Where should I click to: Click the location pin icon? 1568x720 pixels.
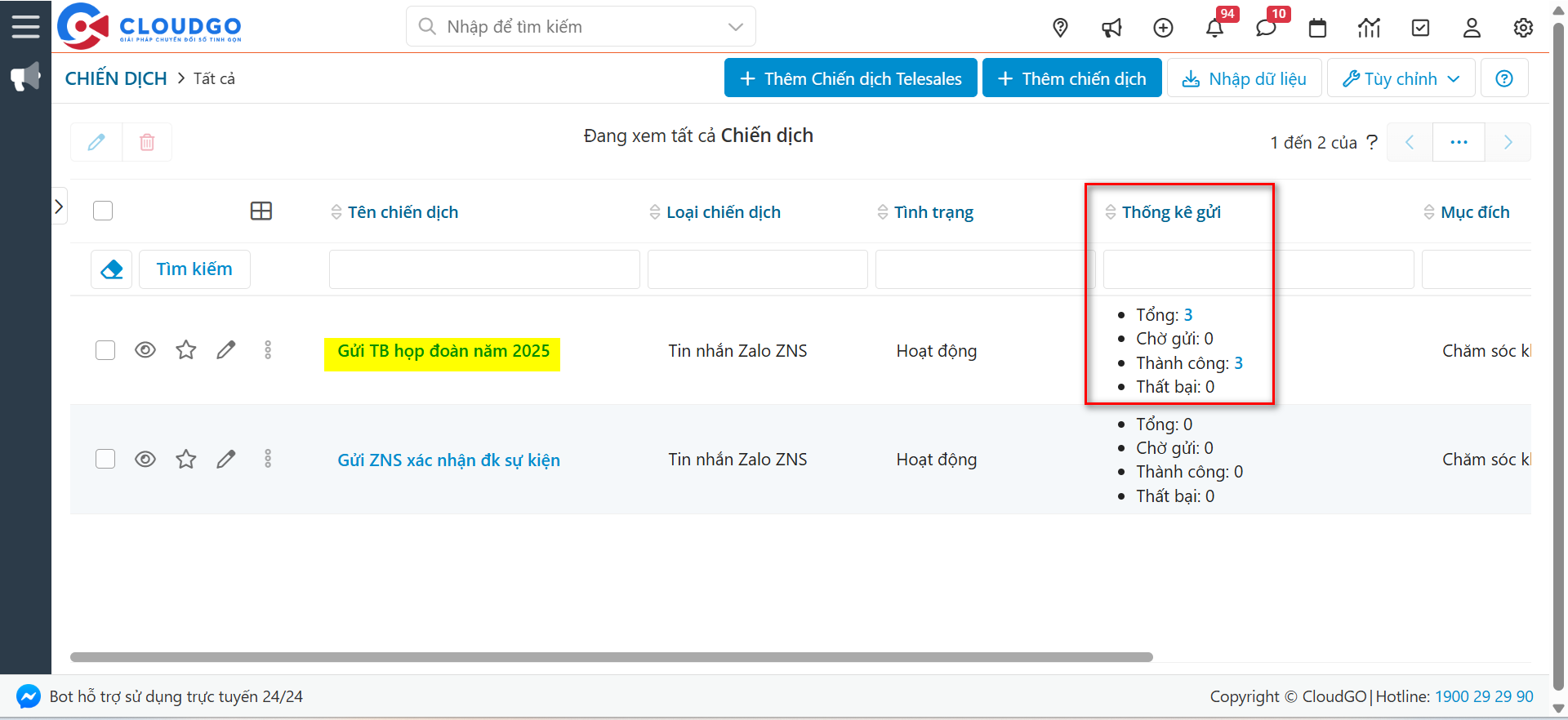pos(1060,28)
